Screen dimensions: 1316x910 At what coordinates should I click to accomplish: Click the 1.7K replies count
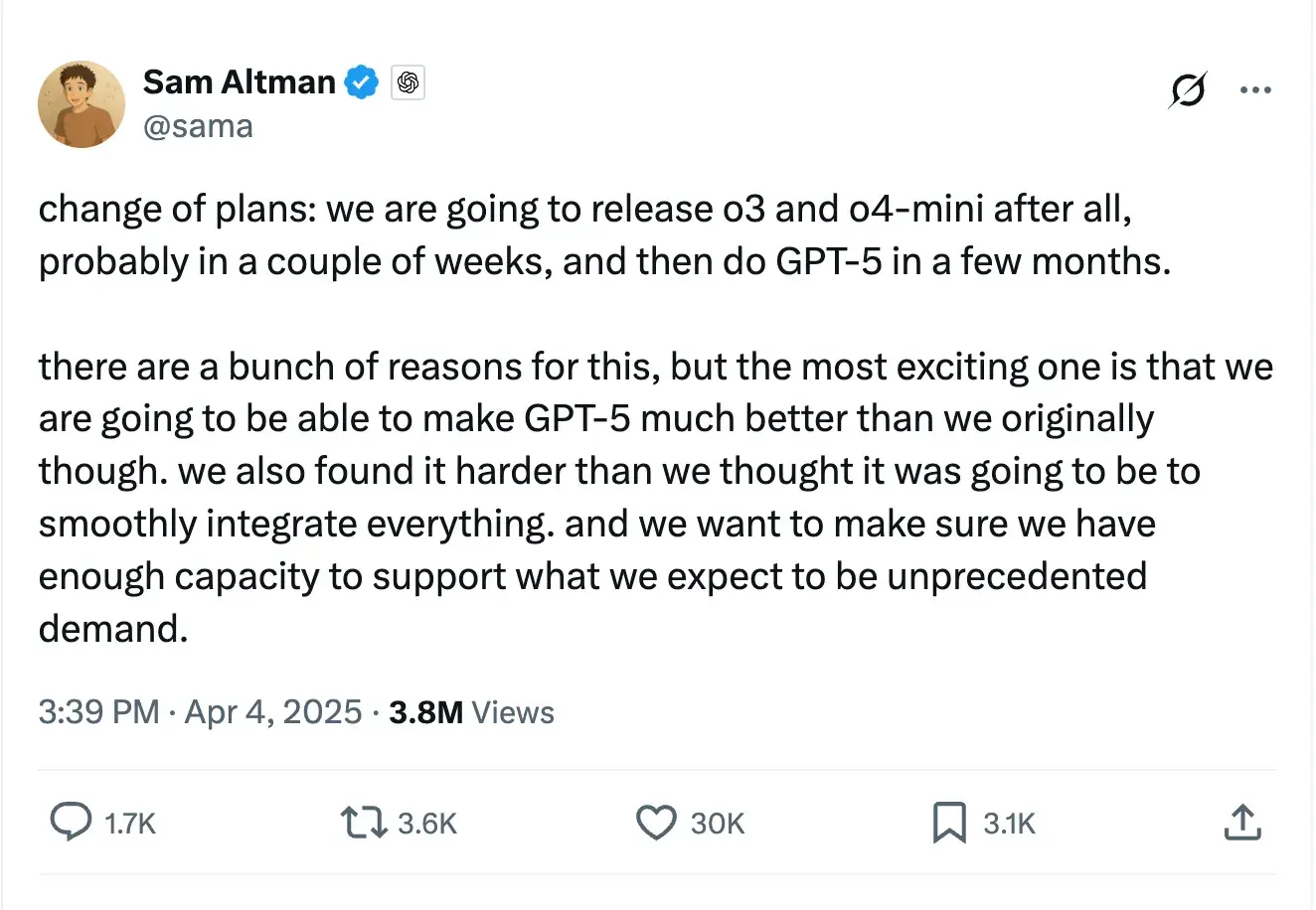click(x=130, y=824)
